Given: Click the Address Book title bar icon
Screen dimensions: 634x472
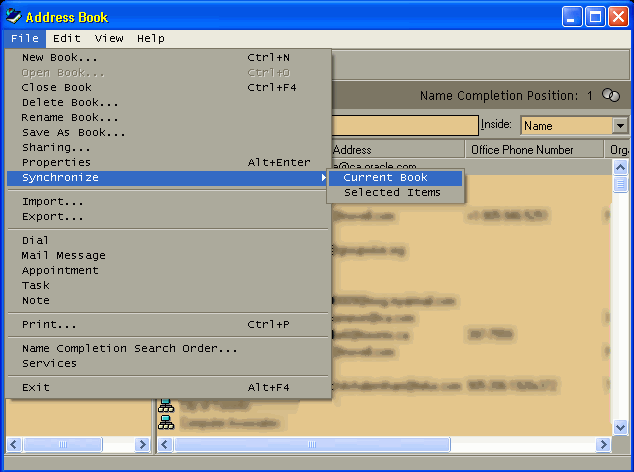Looking at the screenshot, I should click(14, 17).
